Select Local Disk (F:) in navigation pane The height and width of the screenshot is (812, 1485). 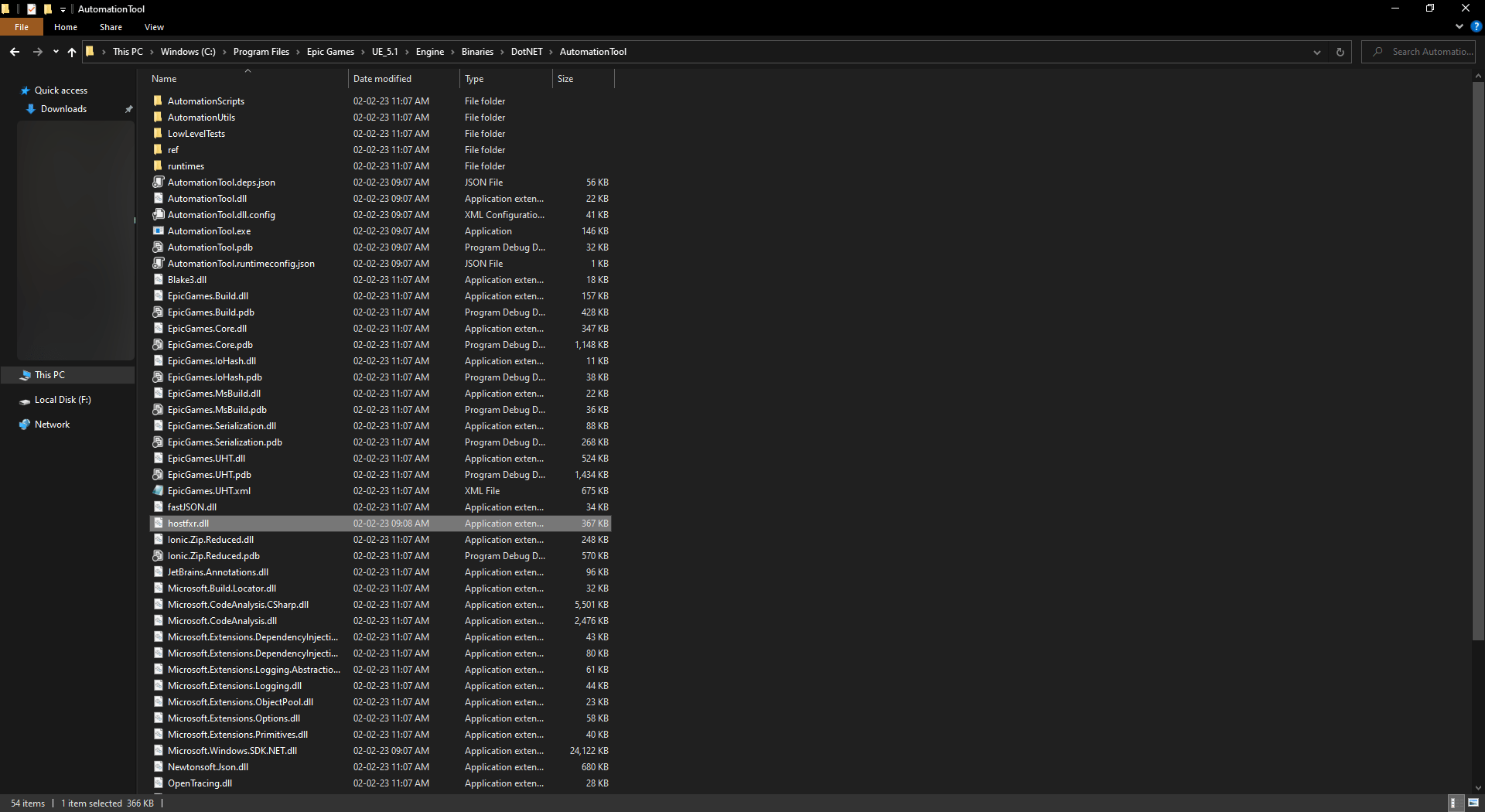pos(63,400)
